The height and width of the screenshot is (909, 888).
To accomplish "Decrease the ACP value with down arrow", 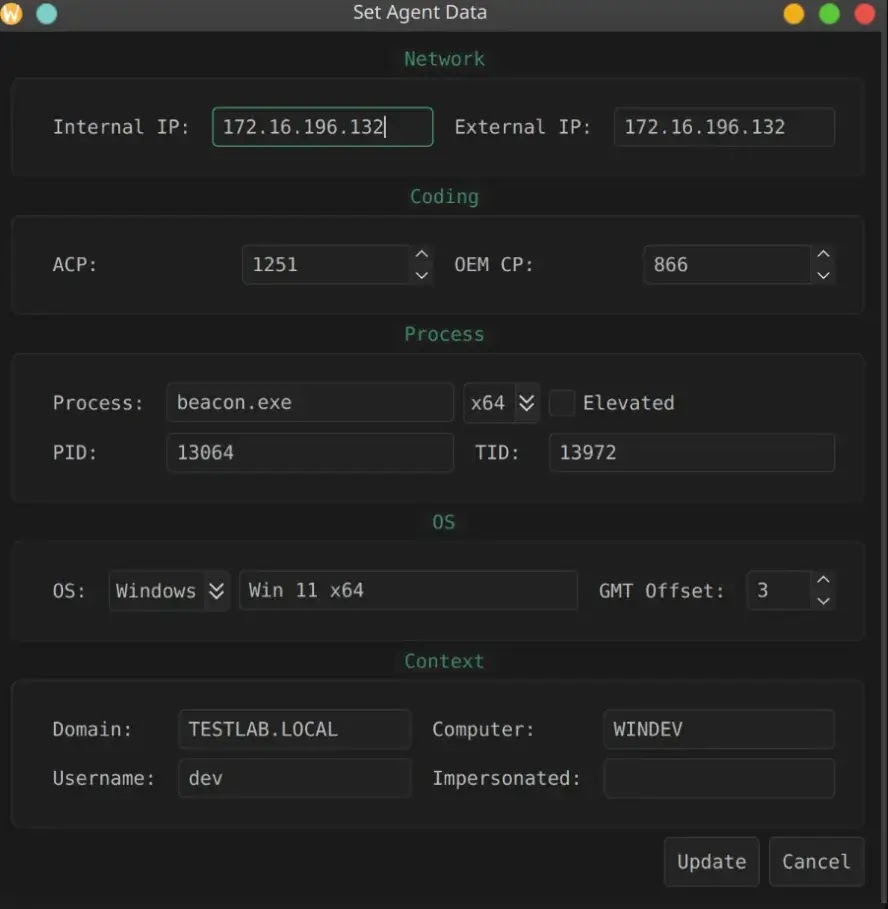I will [422, 275].
